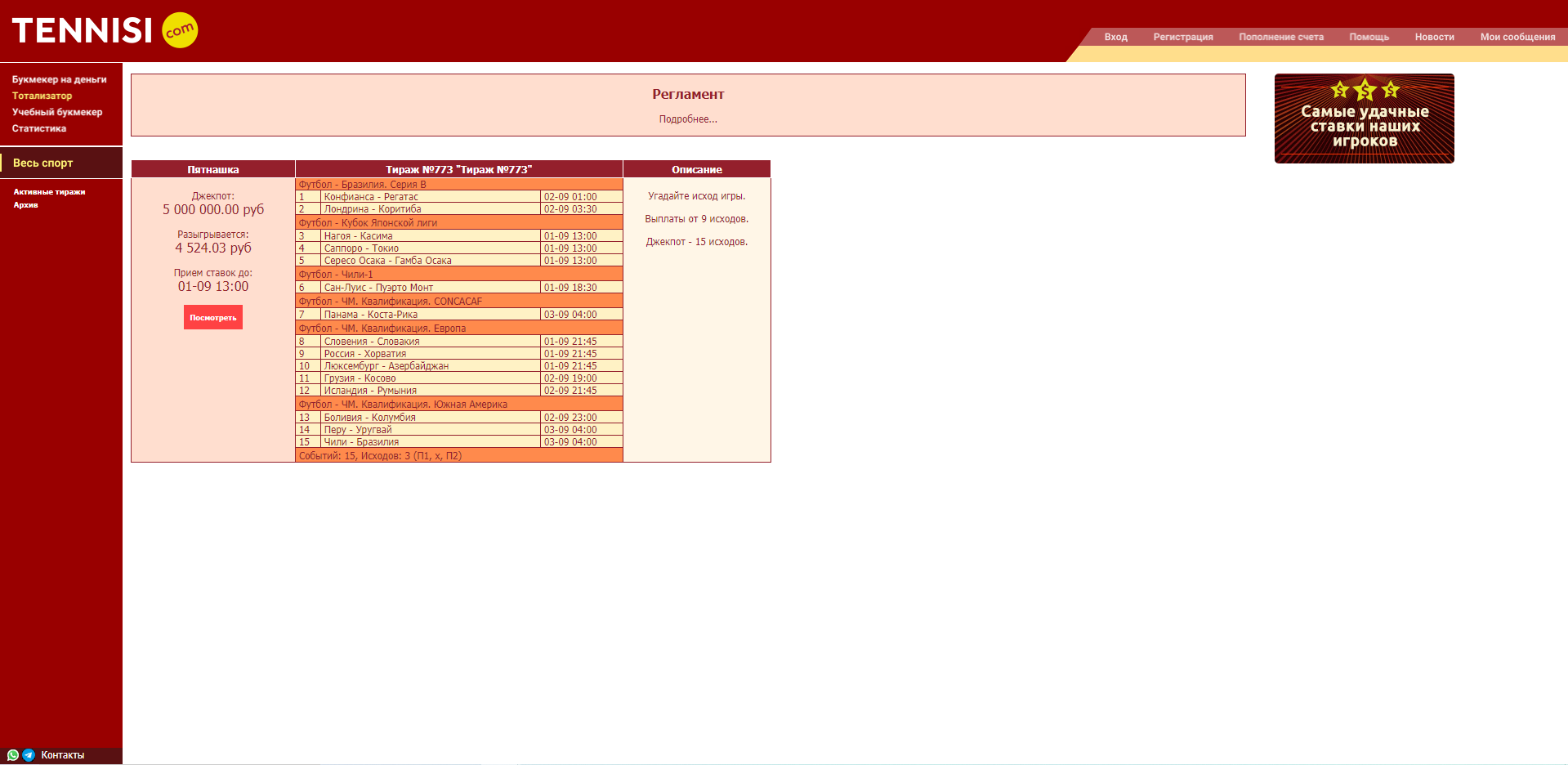
Task: Open Мои сообщения
Action: point(1517,37)
